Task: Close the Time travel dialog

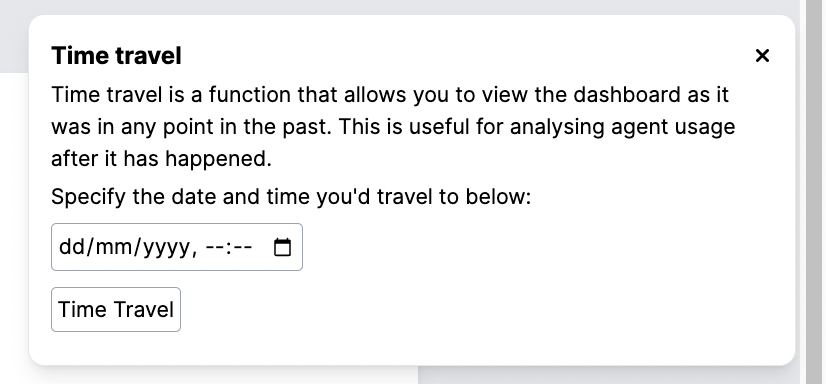Action: [x=762, y=55]
